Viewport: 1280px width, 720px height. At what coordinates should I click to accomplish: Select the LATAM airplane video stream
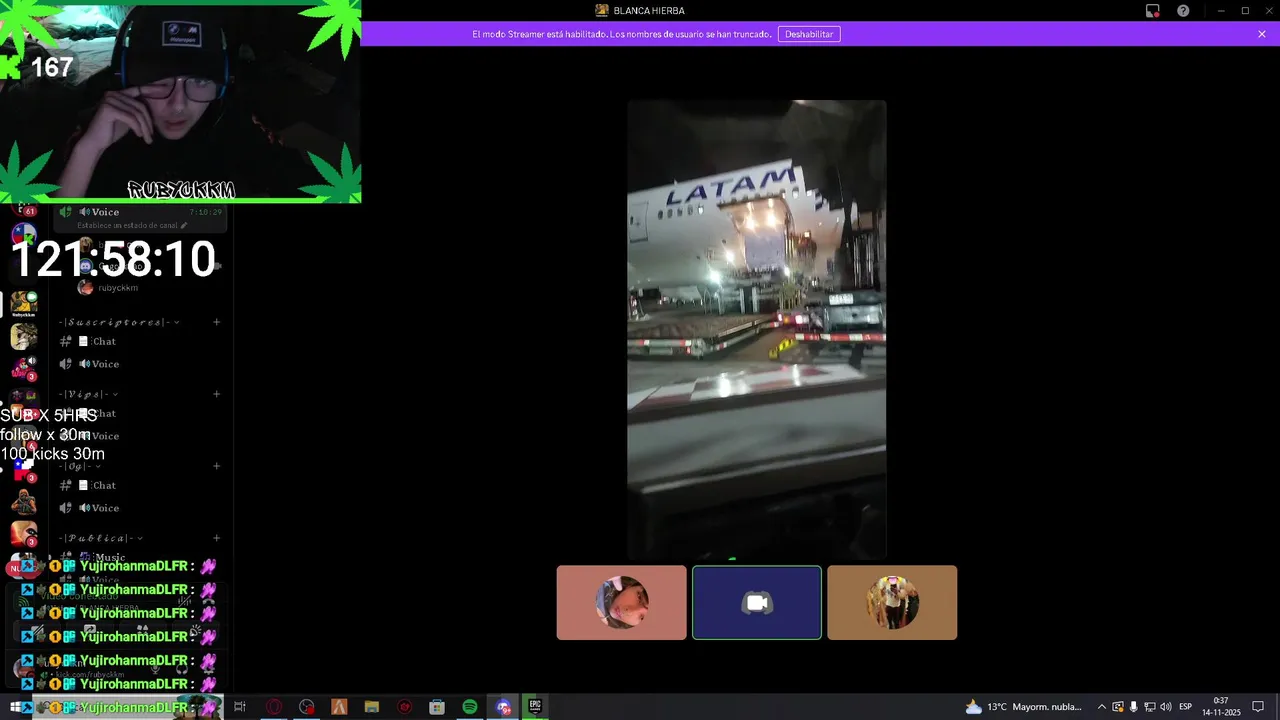(757, 329)
